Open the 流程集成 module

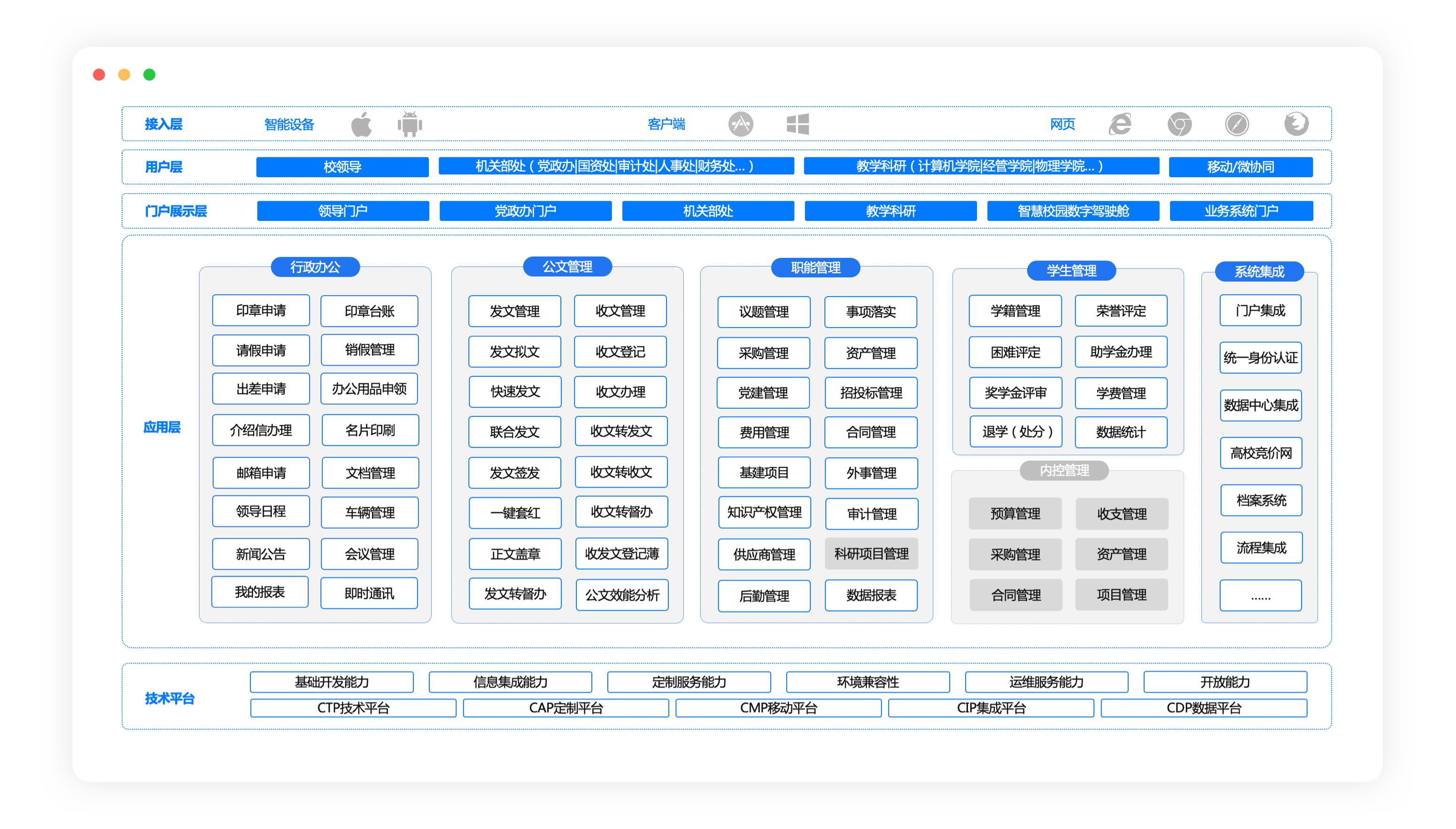[x=1261, y=548]
